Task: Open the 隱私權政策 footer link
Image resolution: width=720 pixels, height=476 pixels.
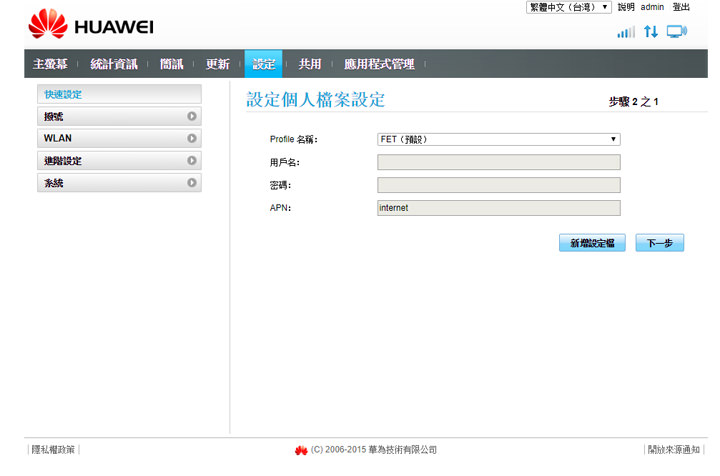Action: 53,450
